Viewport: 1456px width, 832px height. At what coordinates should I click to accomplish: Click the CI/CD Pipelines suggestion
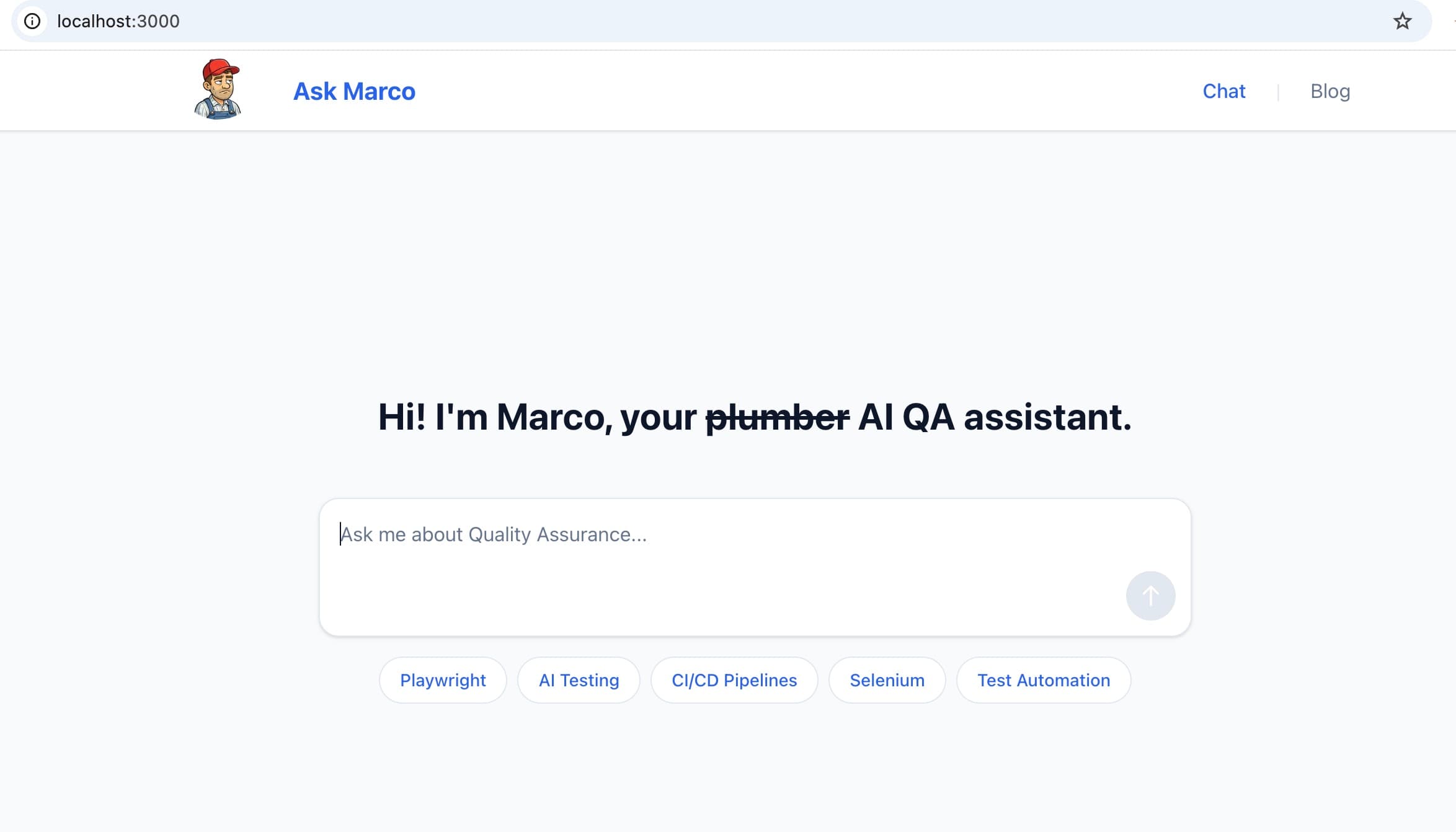point(734,680)
